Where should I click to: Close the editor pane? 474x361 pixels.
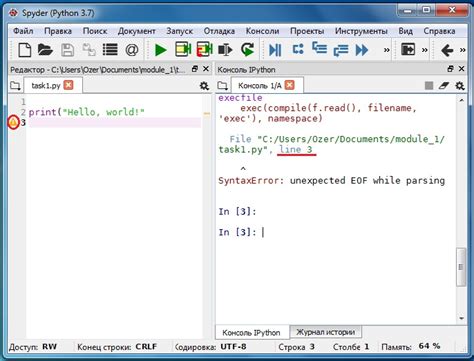(206, 69)
